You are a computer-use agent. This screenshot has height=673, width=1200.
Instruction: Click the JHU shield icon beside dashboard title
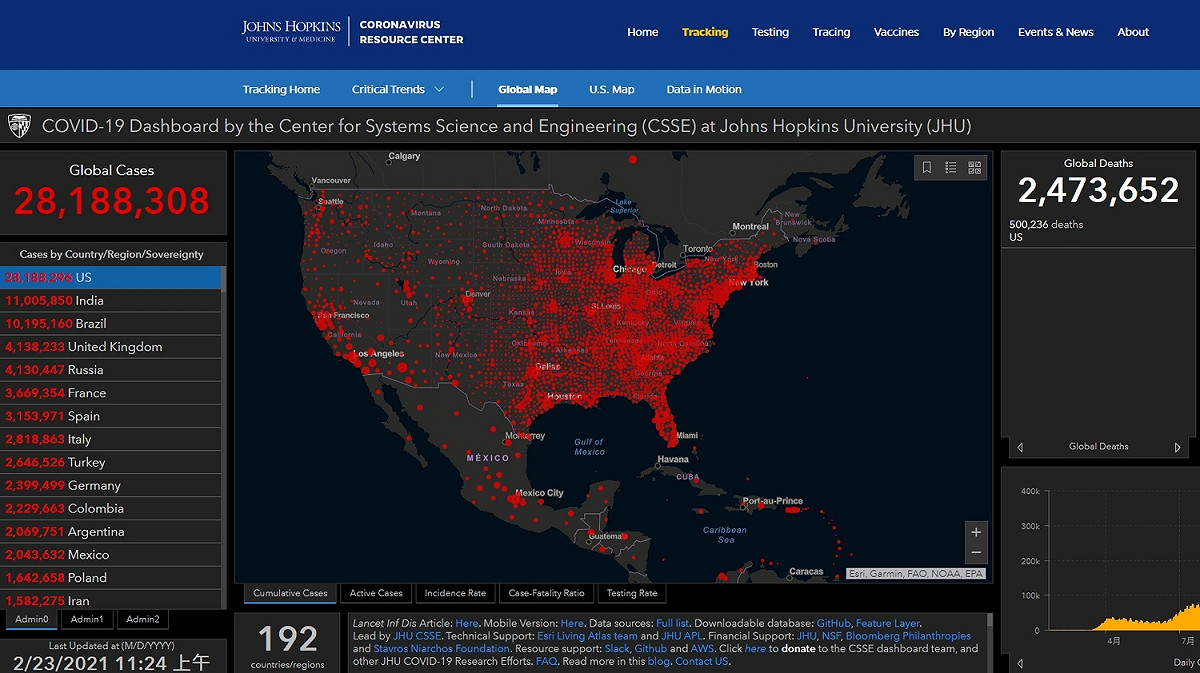click(19, 126)
